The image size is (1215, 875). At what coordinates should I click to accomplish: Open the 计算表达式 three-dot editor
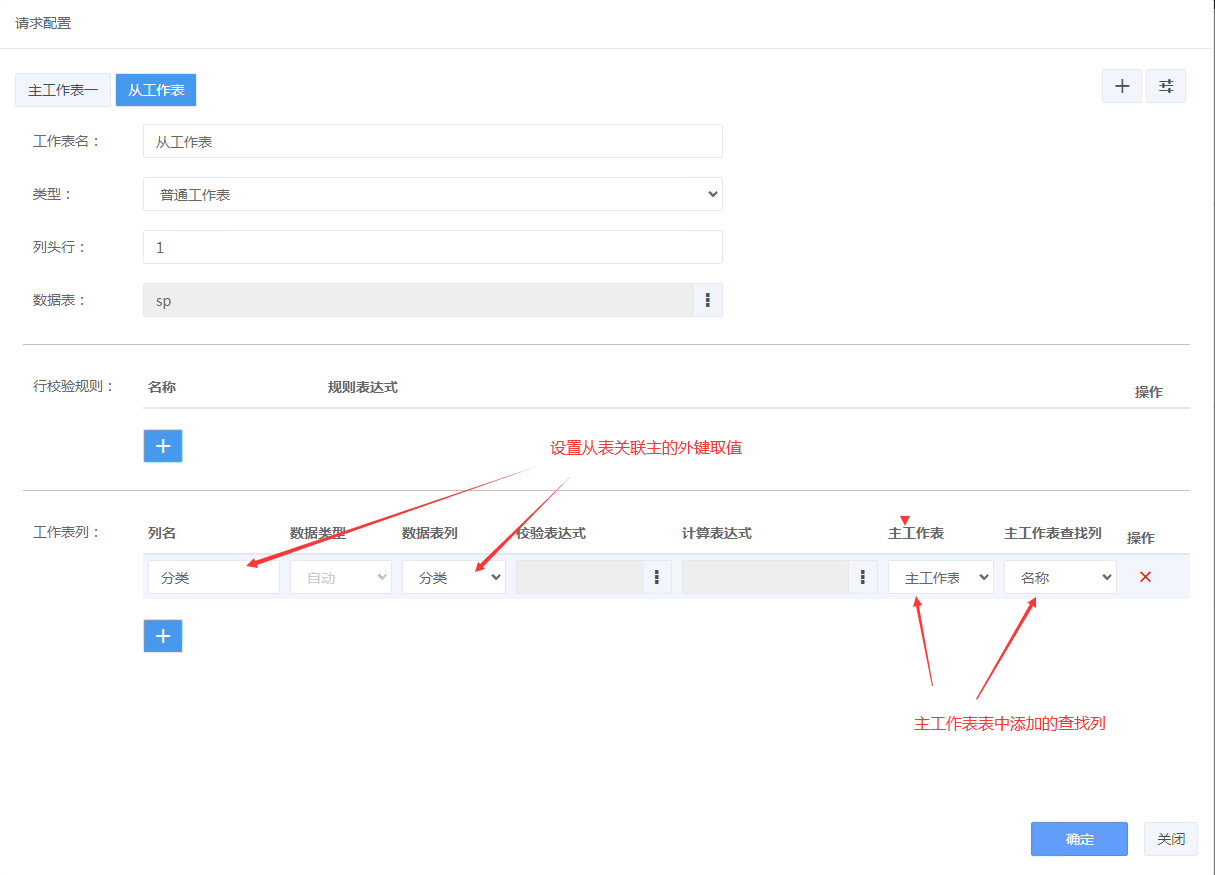tap(862, 577)
